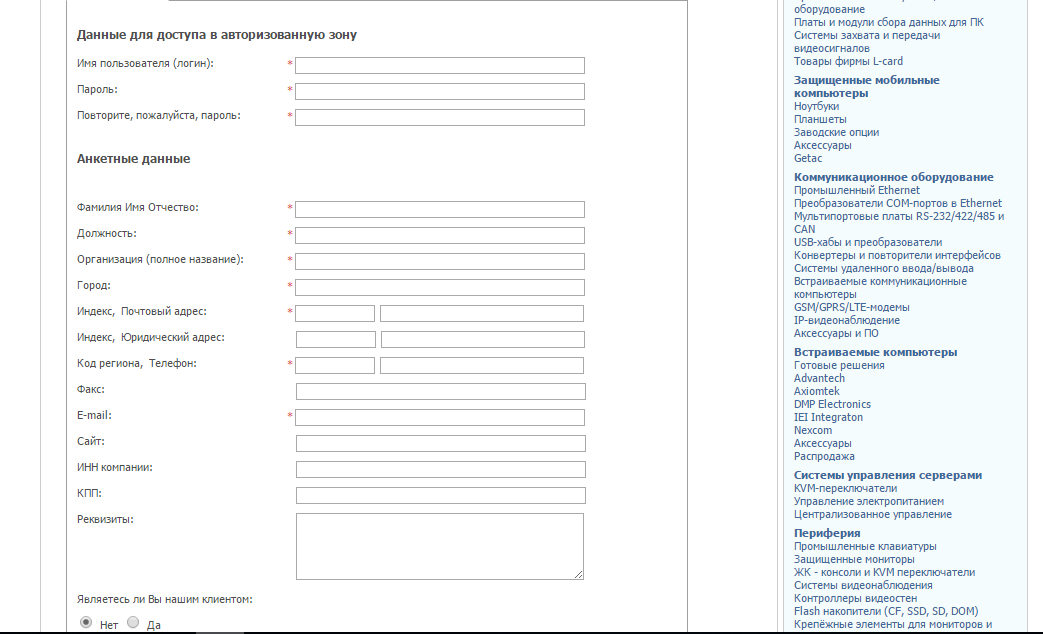This screenshot has height=634, width=1043.
Task: Open the Планшеты link
Action: click(820, 119)
